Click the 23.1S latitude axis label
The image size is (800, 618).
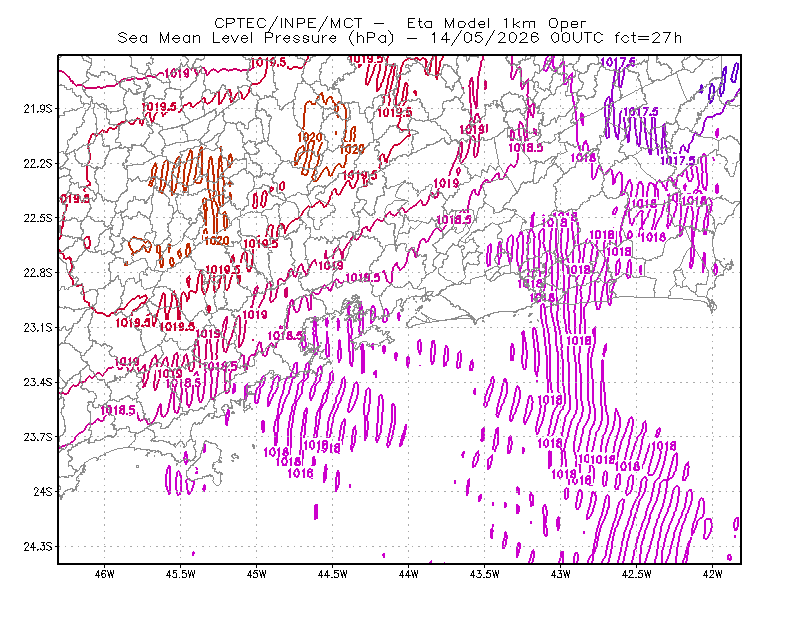click(38, 327)
